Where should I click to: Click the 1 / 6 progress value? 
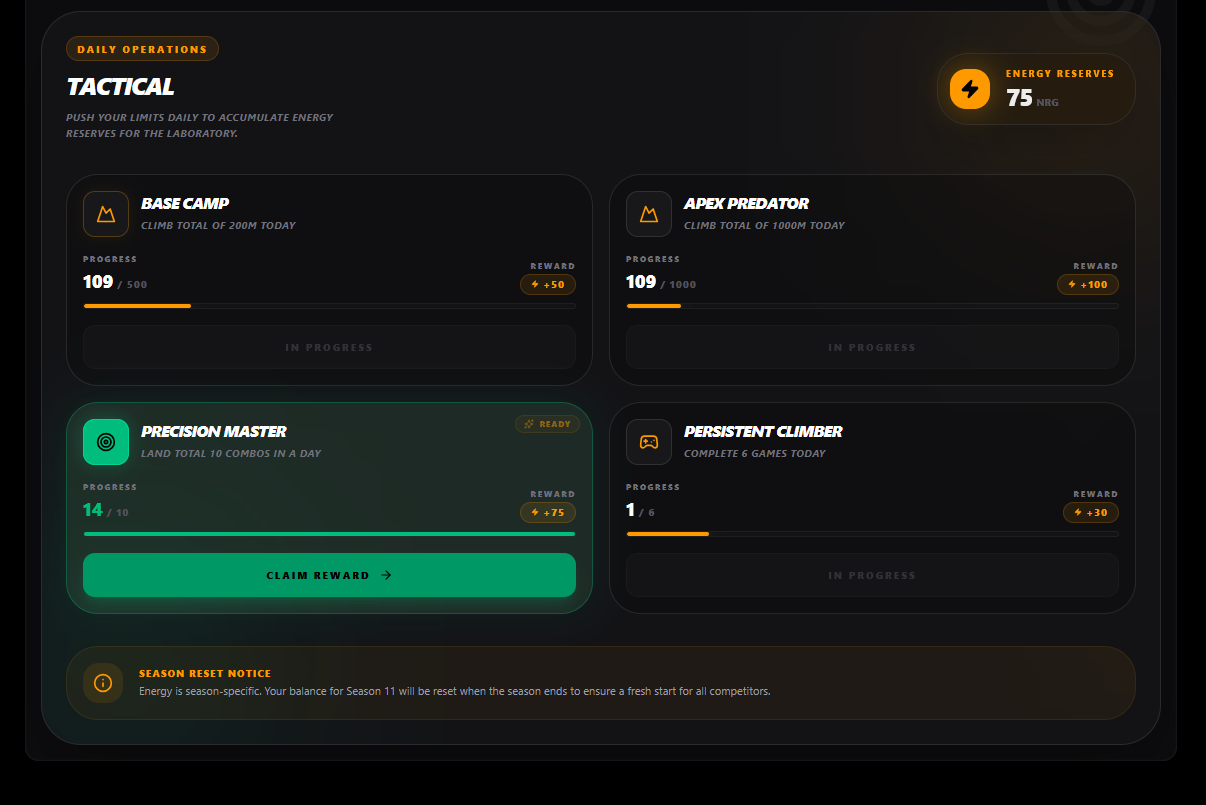pyautogui.click(x=640, y=511)
